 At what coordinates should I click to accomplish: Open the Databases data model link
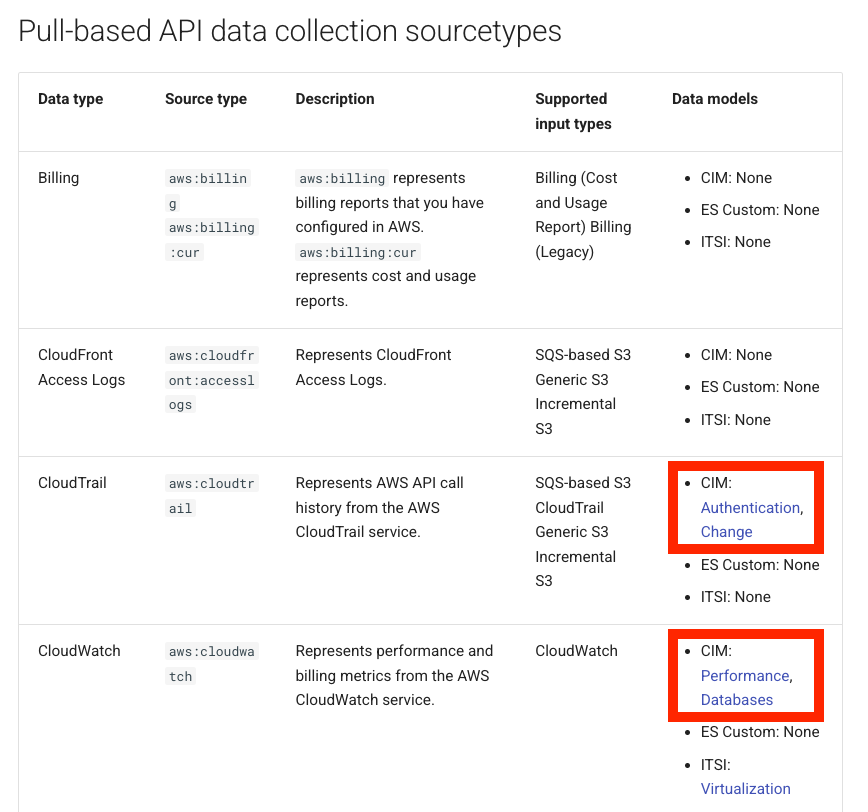(x=737, y=700)
